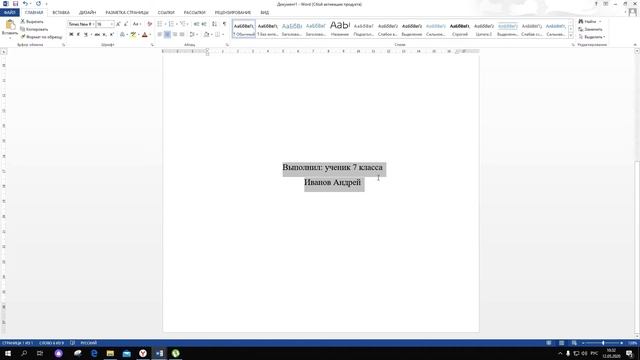Click the spelling check icon in status bar
The image size is (640, 360).
click(72, 343)
